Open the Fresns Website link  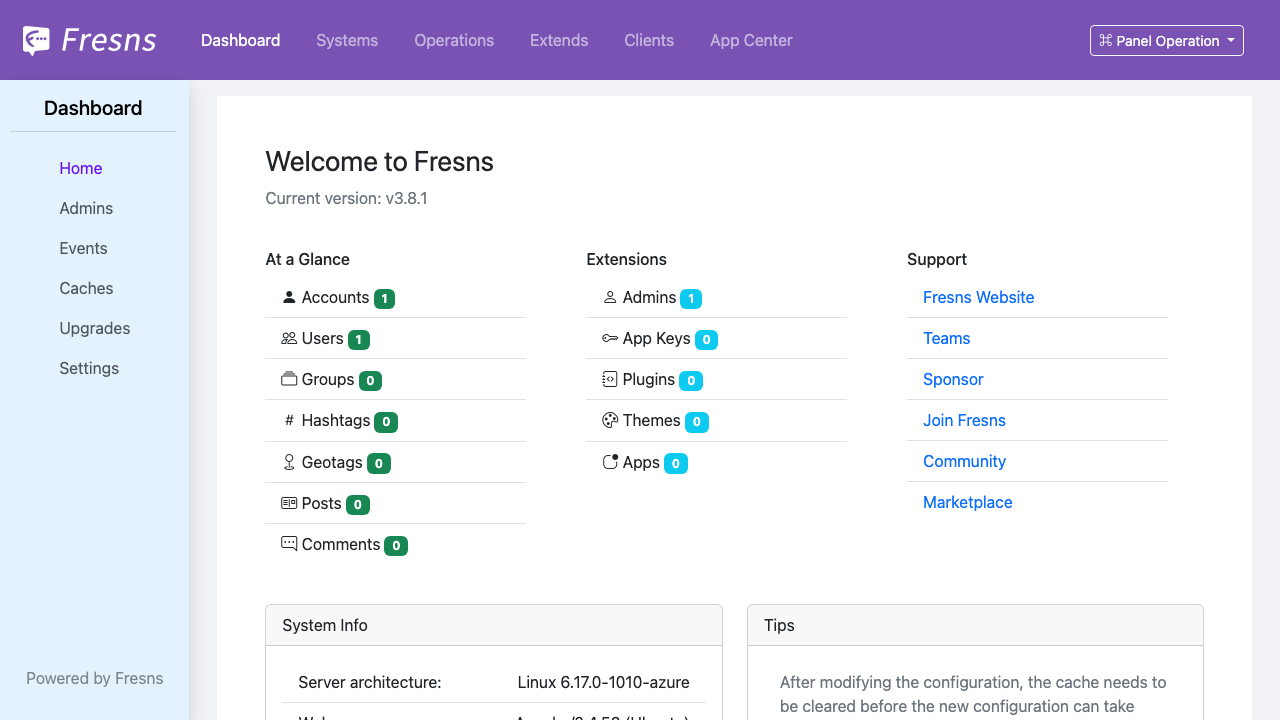978,297
